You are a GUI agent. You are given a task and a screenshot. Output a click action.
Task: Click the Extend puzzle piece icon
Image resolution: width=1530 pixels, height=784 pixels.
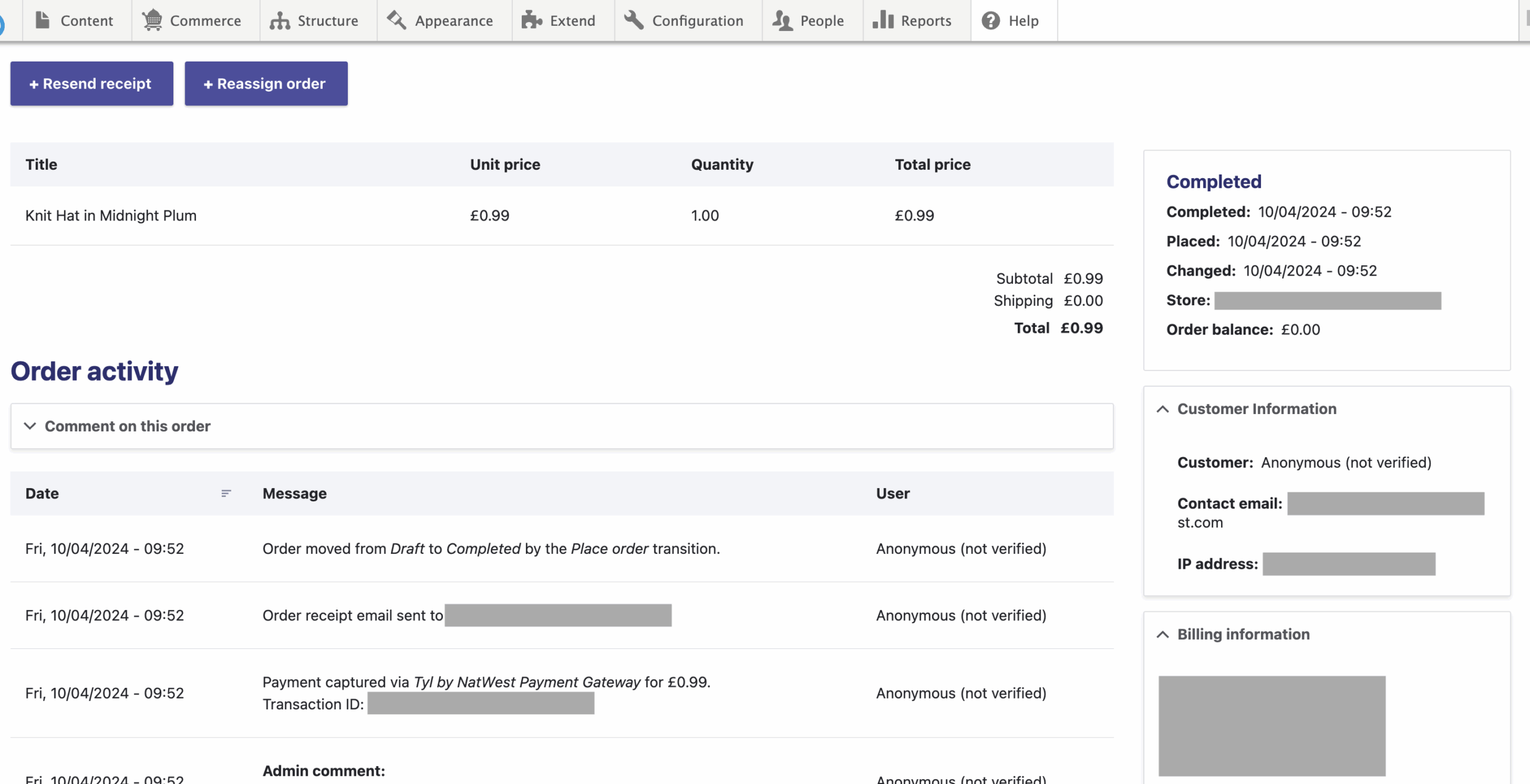[531, 20]
